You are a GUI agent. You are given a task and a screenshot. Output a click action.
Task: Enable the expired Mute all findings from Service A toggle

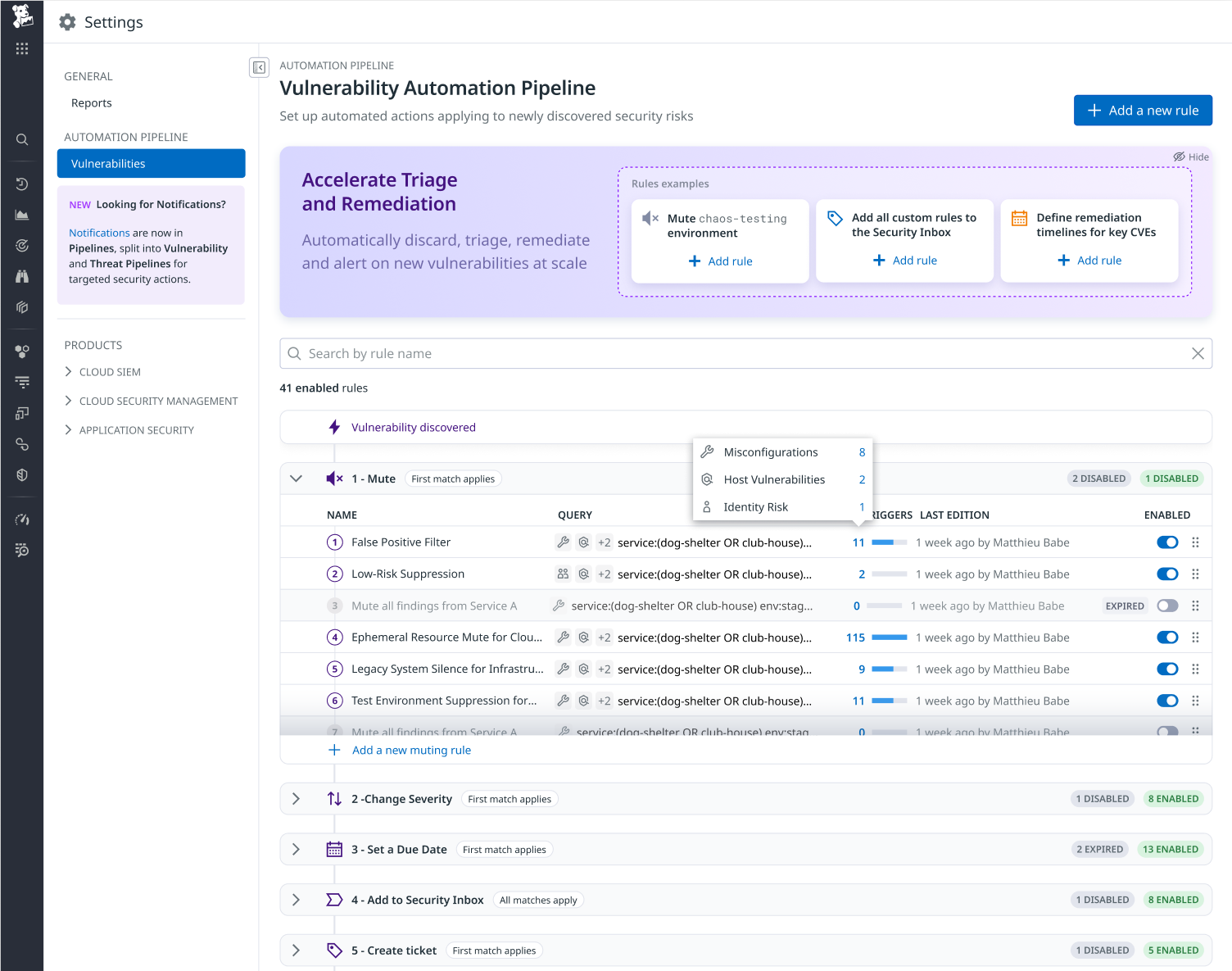click(x=1166, y=605)
